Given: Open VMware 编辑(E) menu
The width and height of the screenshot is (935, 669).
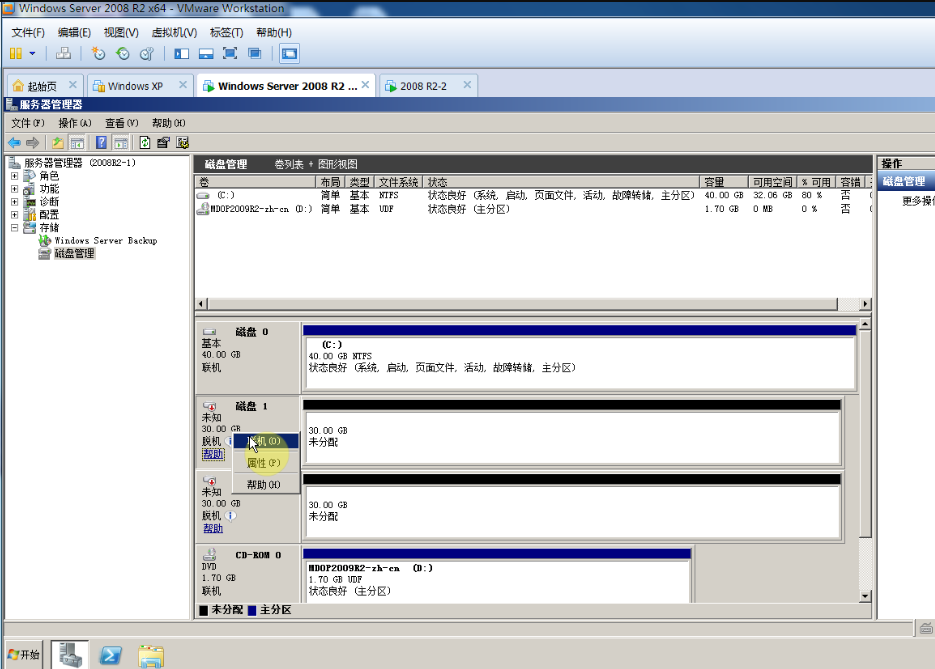Looking at the screenshot, I should point(74,32).
